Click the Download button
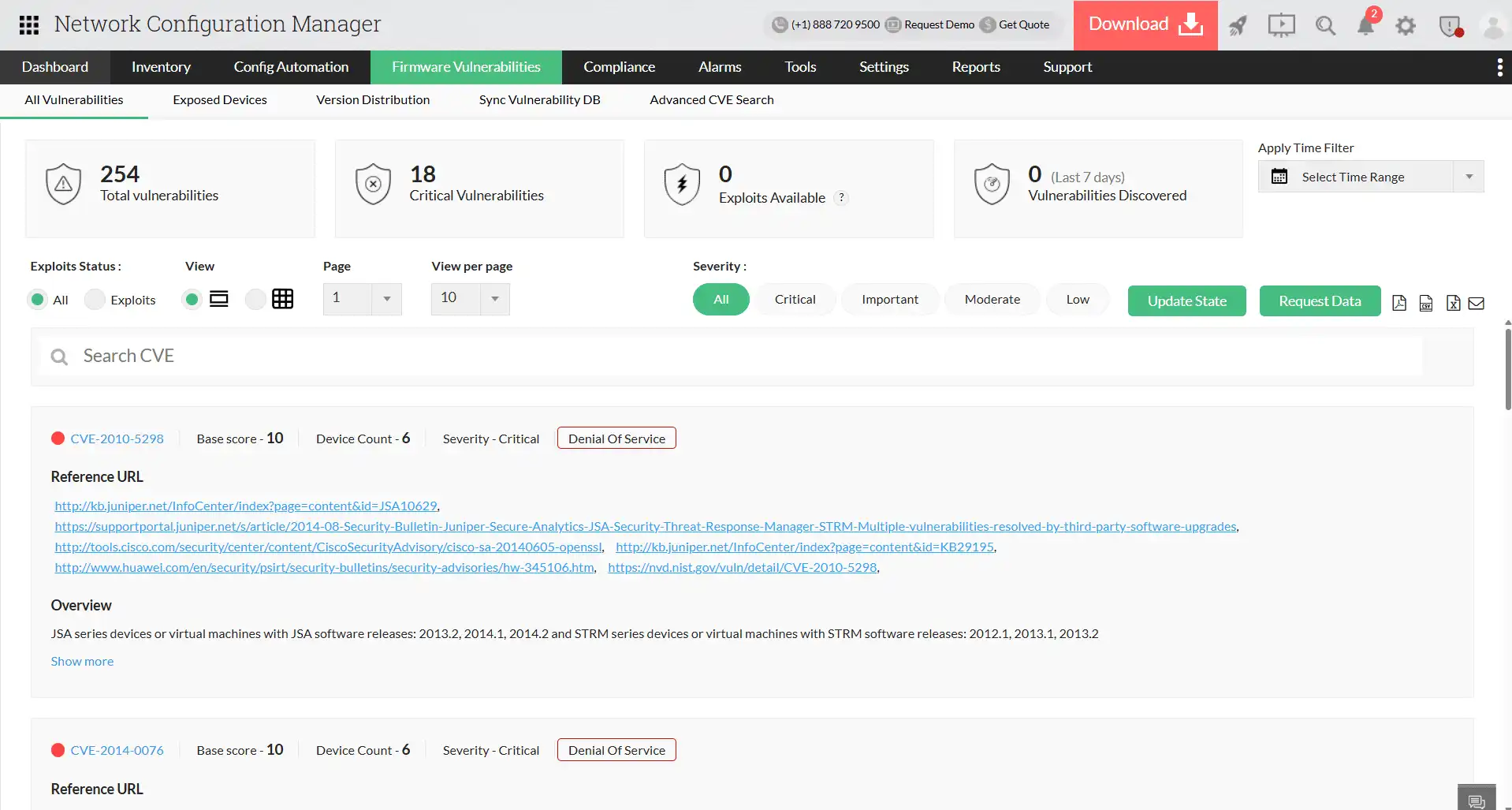The image size is (1512, 810). [x=1145, y=25]
